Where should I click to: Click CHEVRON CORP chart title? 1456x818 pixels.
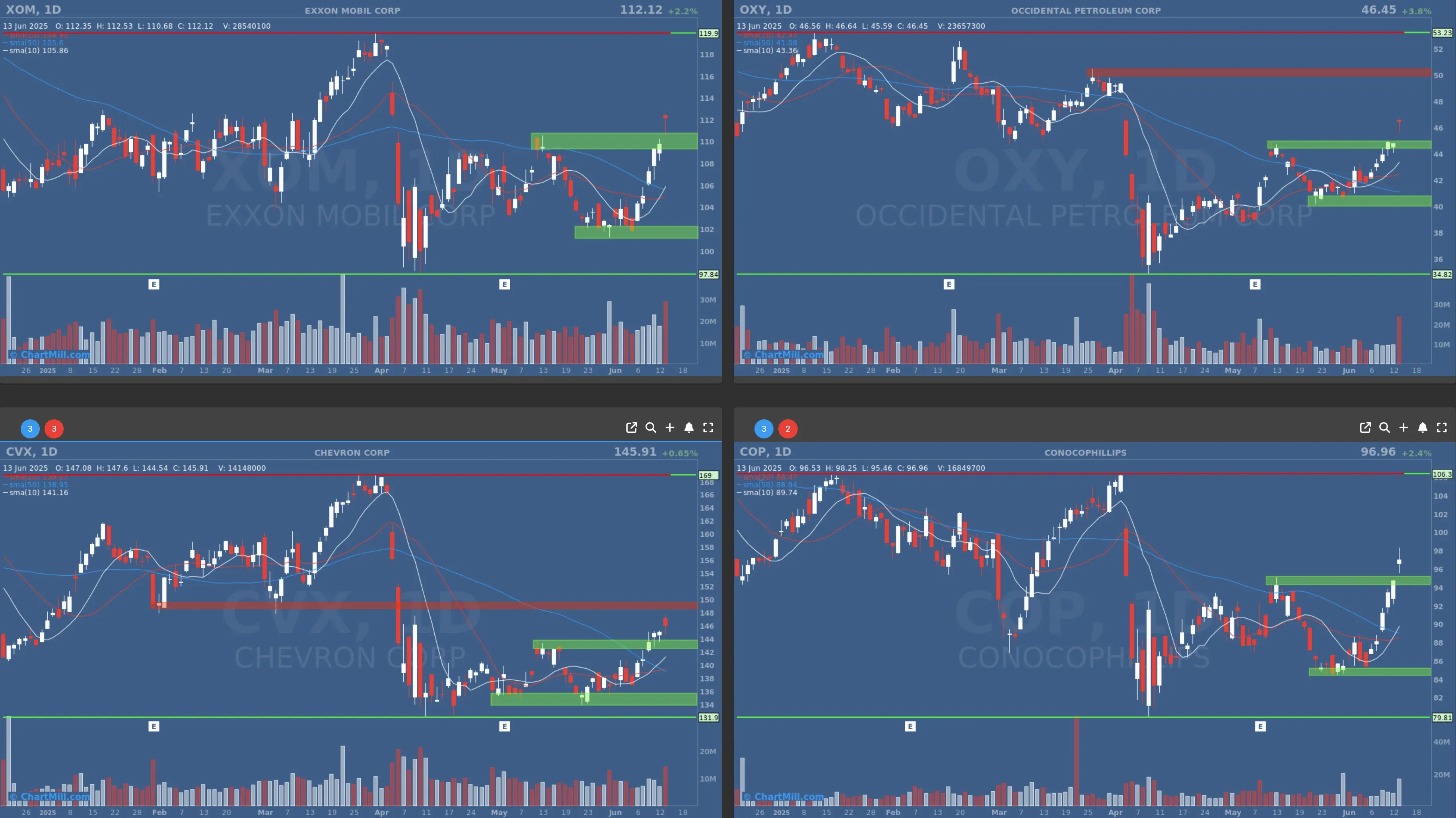pyautogui.click(x=352, y=453)
